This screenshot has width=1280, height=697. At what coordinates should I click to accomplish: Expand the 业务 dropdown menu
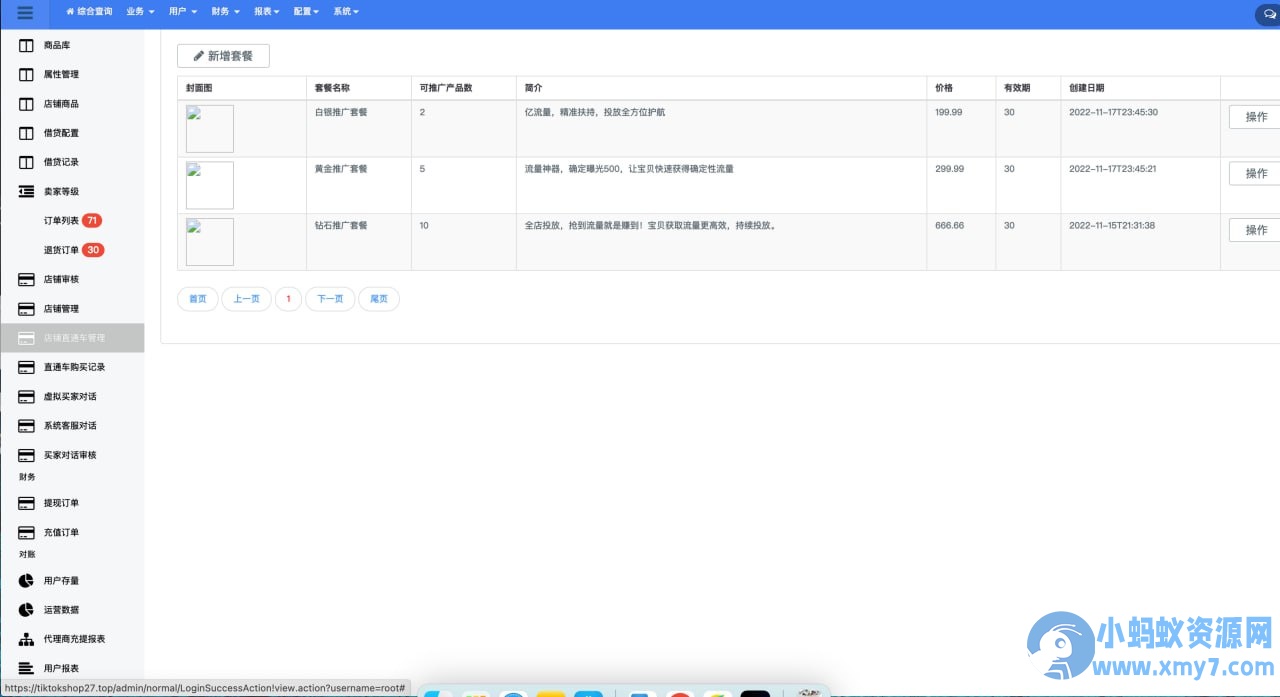[140, 12]
